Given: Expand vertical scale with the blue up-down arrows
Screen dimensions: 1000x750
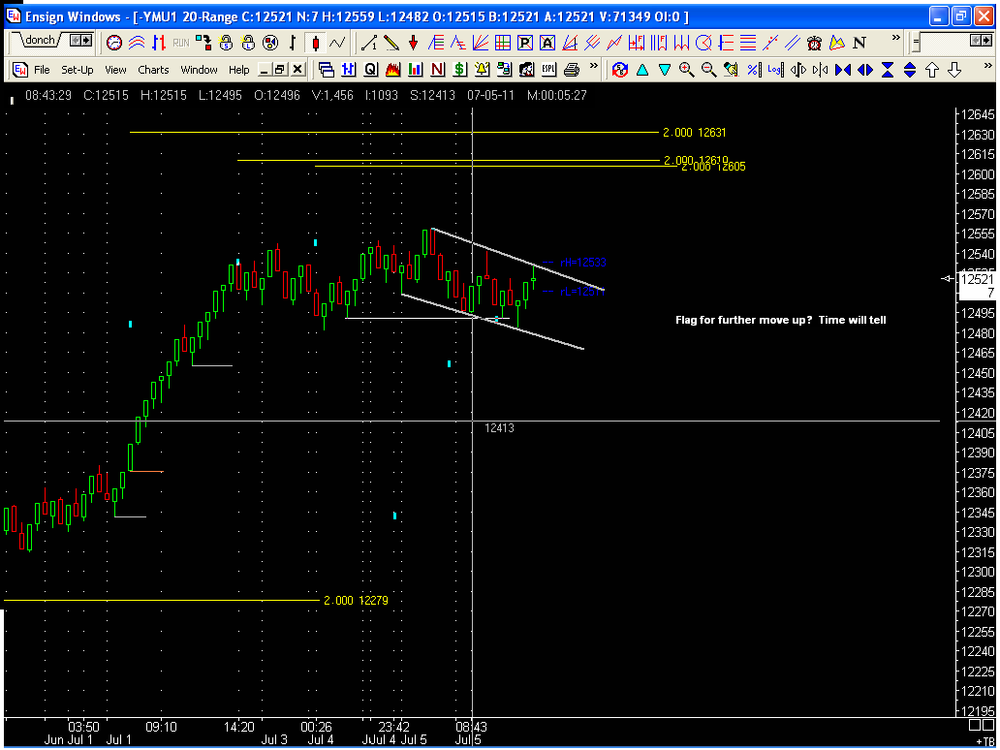Looking at the screenshot, I should click(910, 70).
